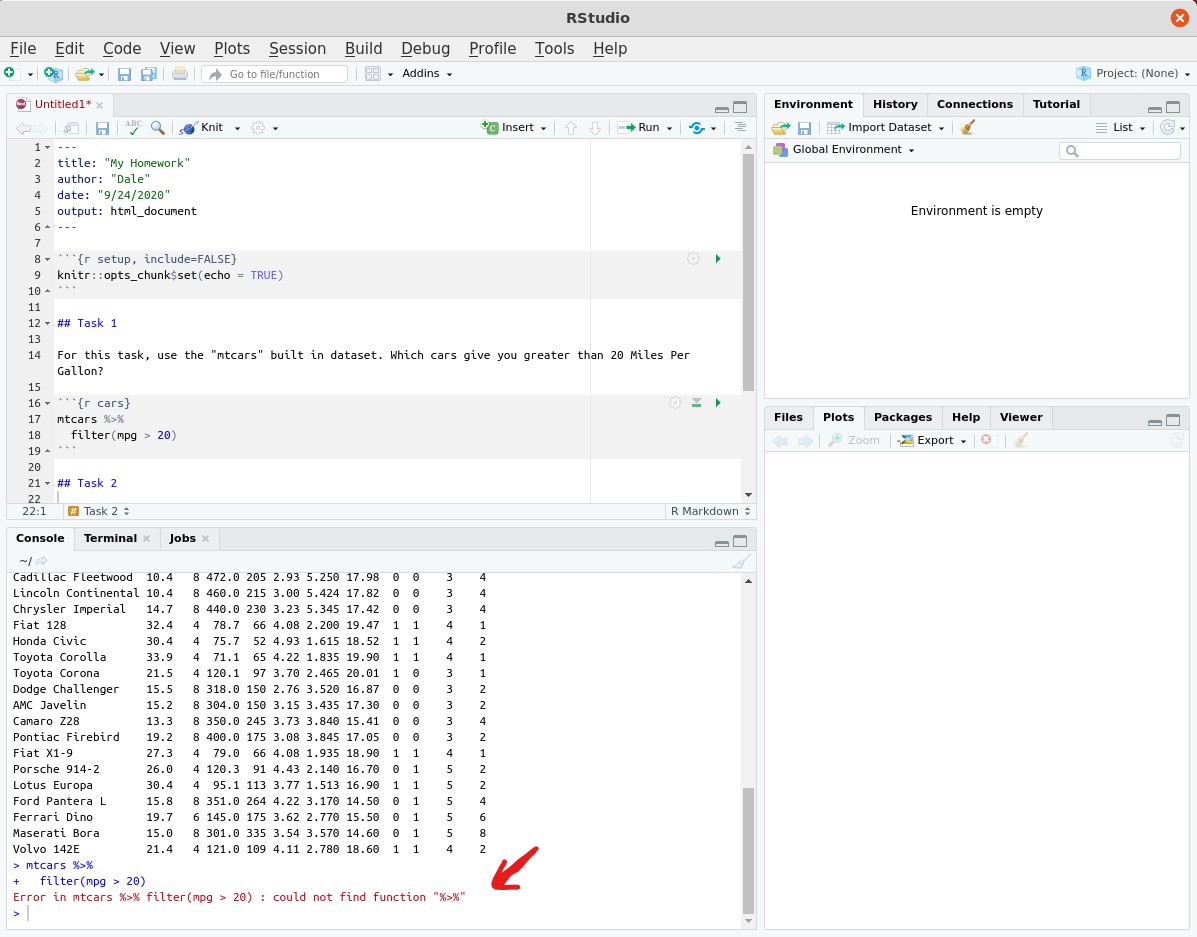This screenshot has height=937, width=1197.
Task: Open the workspace panes grid icon
Action: (373, 73)
